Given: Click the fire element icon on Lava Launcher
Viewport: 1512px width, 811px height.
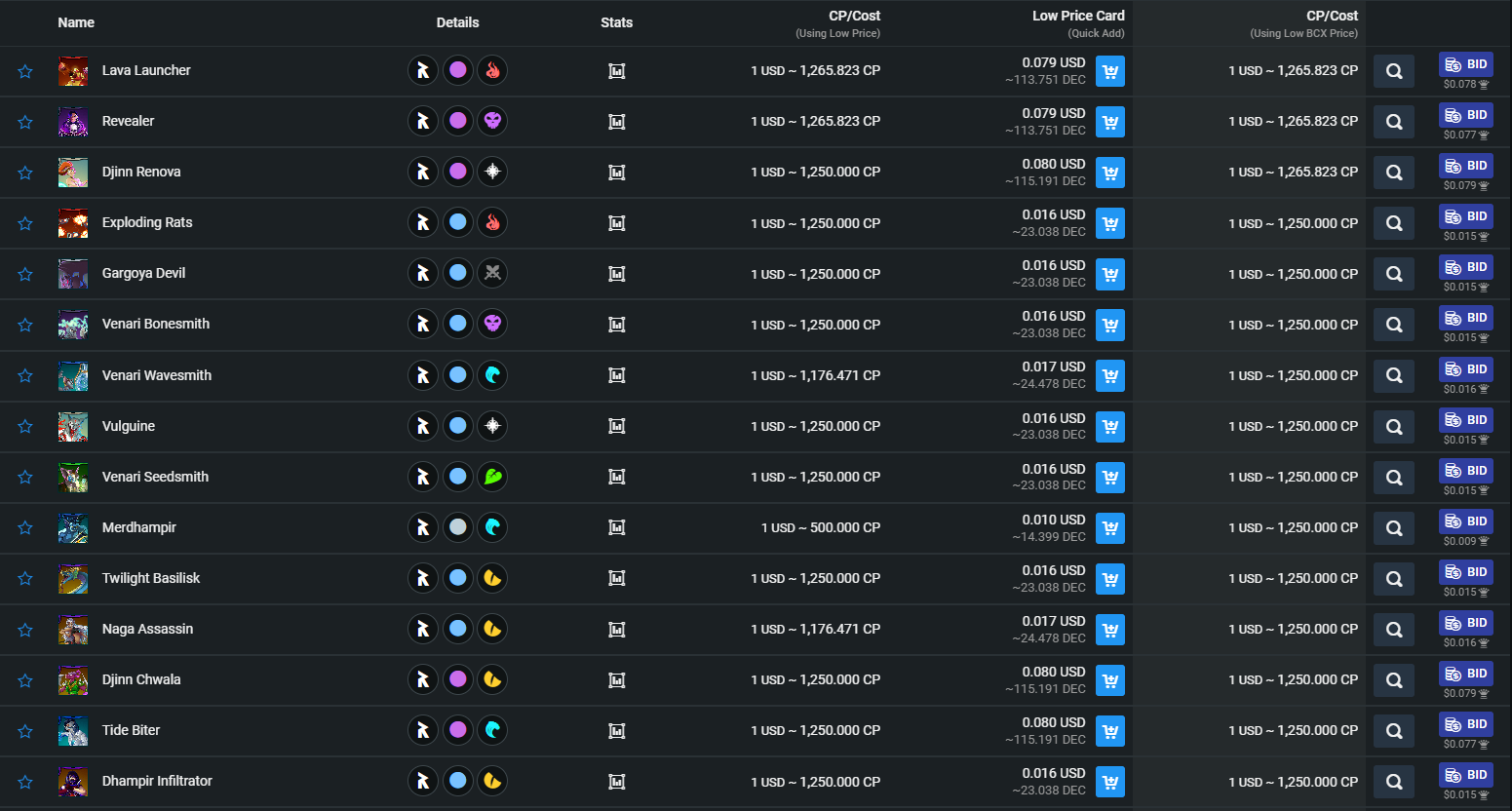Looking at the screenshot, I should pyautogui.click(x=493, y=70).
